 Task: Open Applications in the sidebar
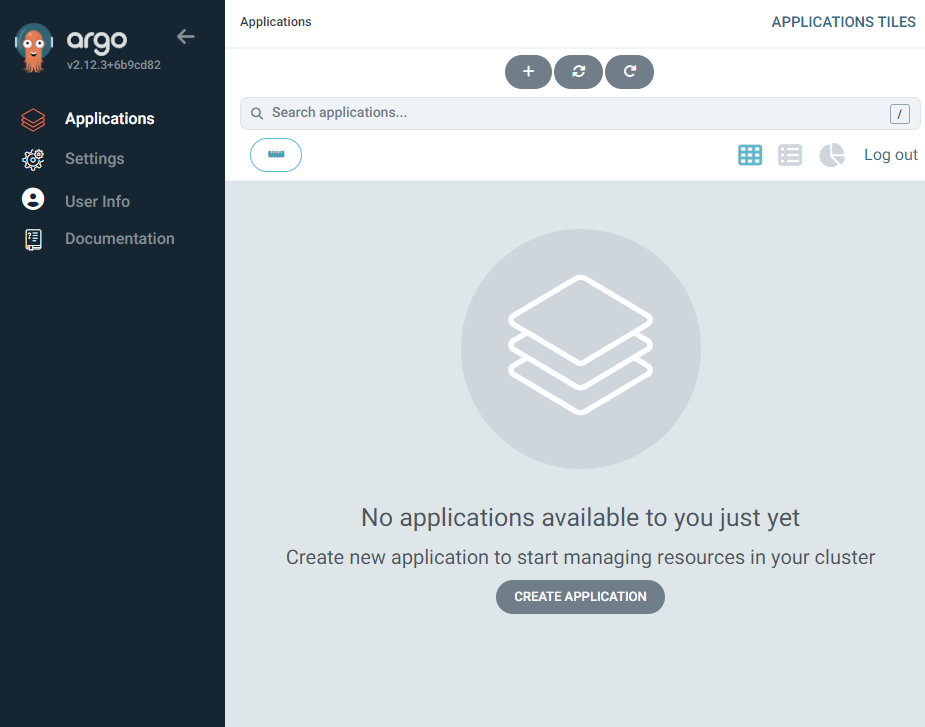pos(110,119)
